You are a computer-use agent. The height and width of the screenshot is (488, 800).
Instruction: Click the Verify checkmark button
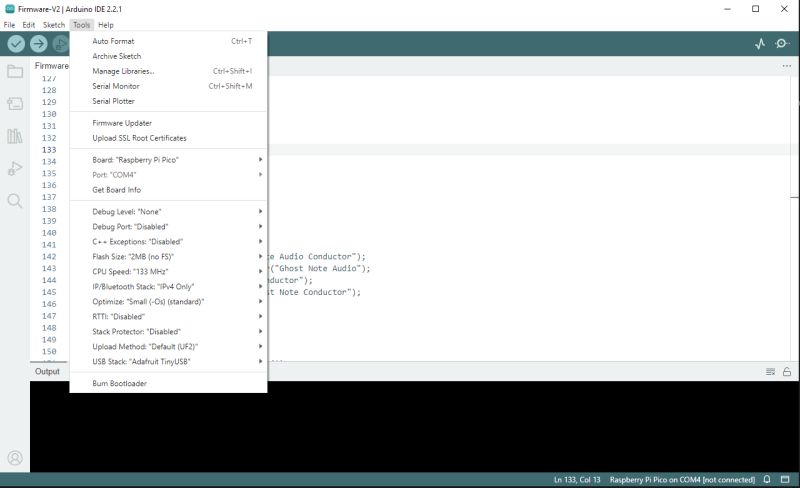pyautogui.click(x=16, y=44)
